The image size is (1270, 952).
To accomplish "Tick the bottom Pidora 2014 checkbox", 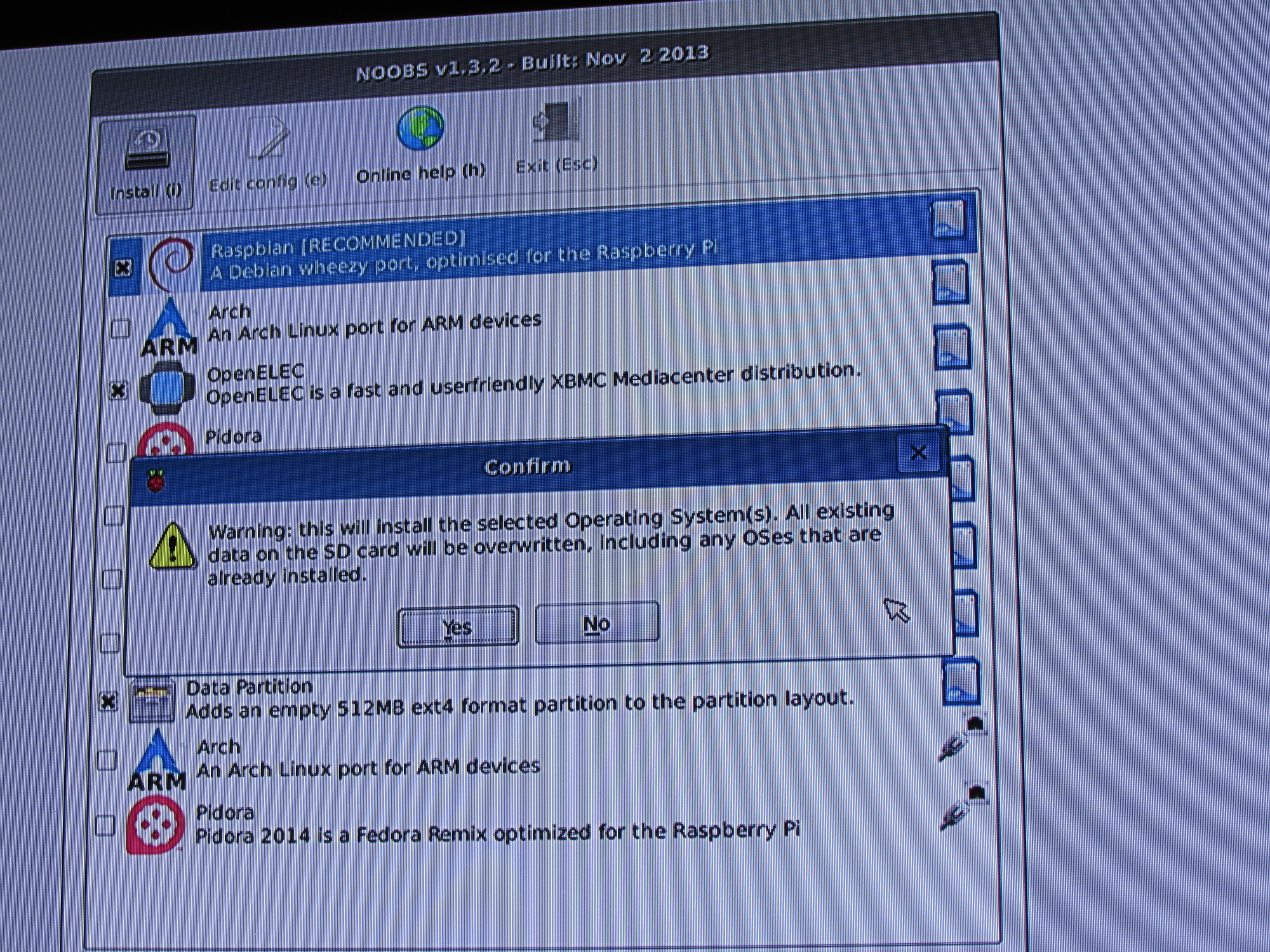I will pyautogui.click(x=105, y=826).
